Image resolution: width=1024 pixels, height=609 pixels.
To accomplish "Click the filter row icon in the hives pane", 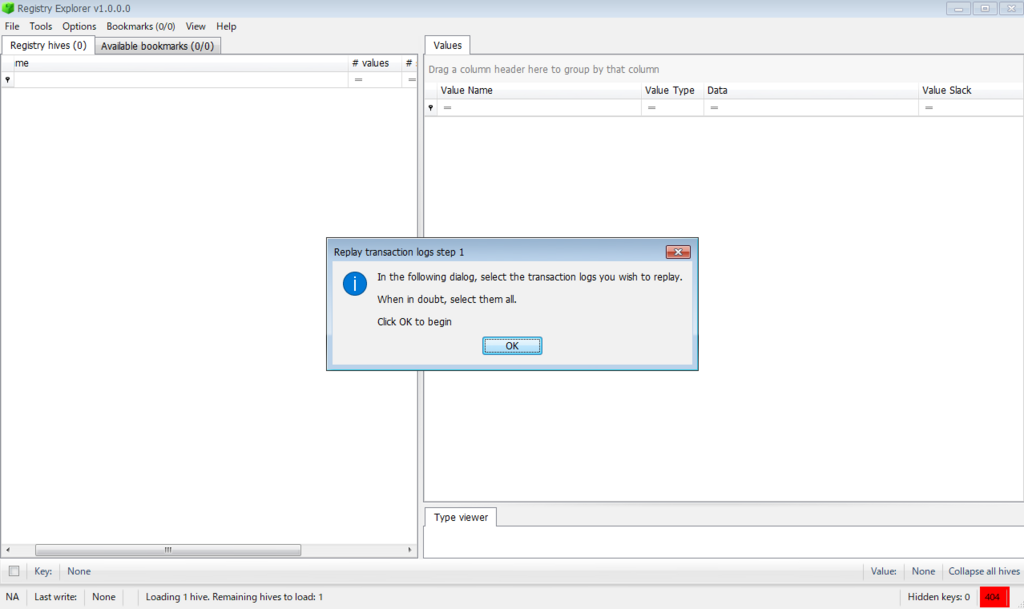I will (x=7, y=80).
